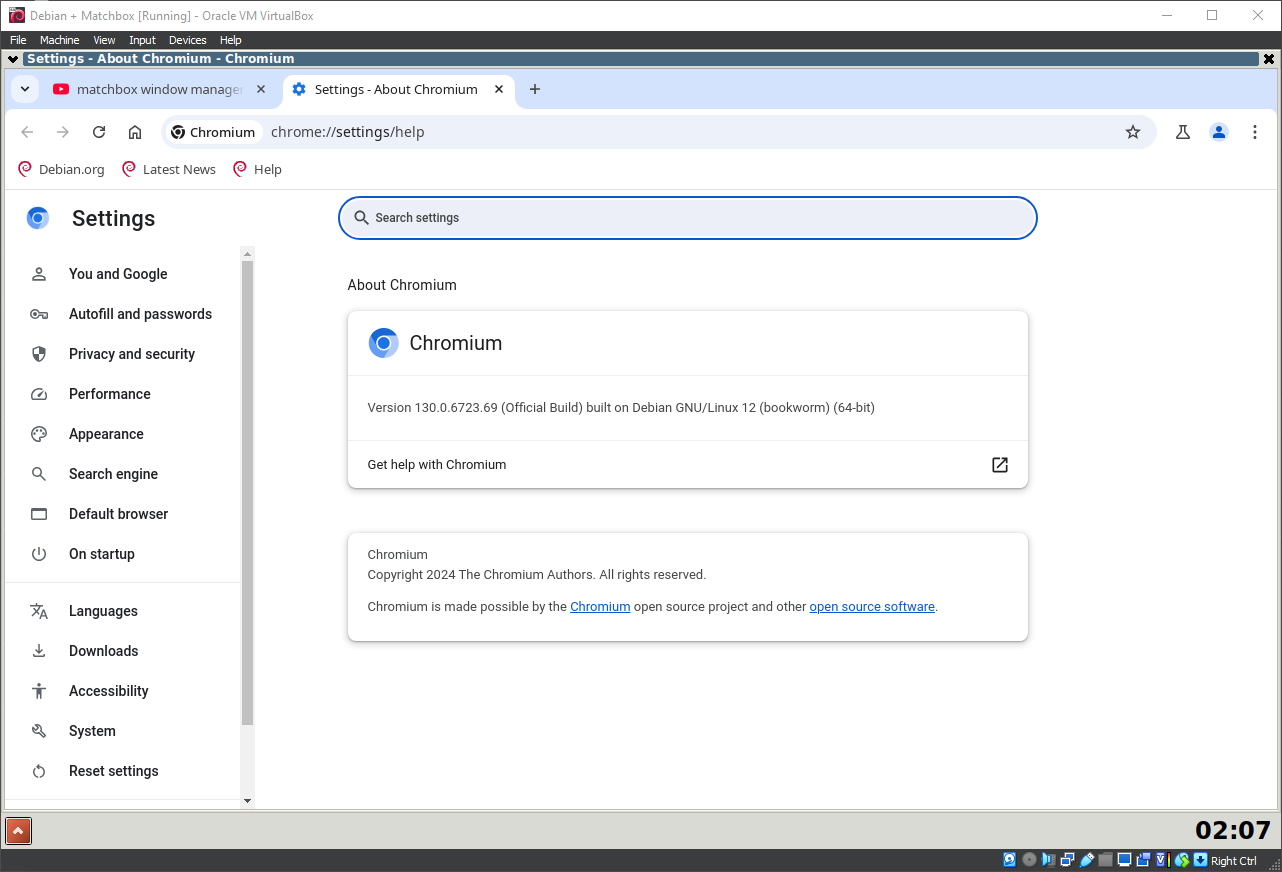The width and height of the screenshot is (1282, 872).
Task: Go to homepage using the home icon
Action: pos(135,131)
